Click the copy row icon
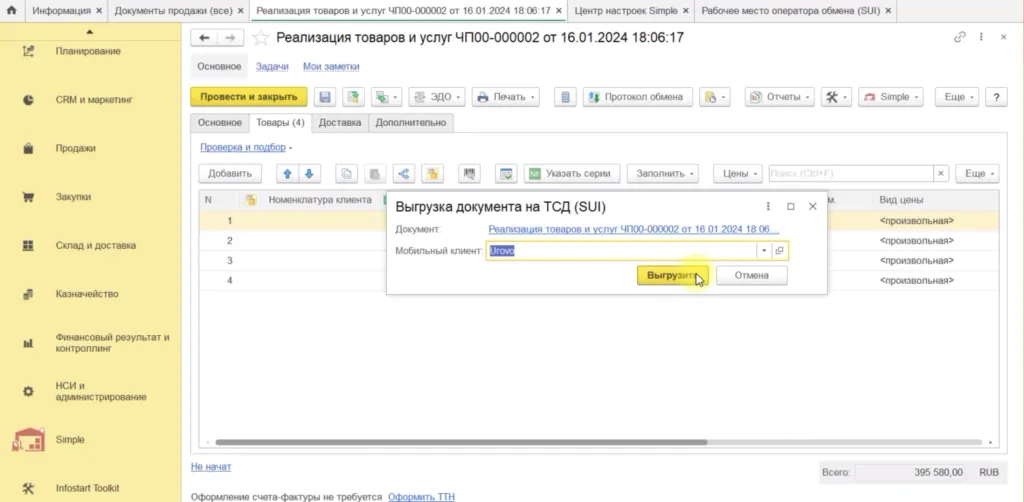This screenshot has width=1024, height=502. click(347, 174)
